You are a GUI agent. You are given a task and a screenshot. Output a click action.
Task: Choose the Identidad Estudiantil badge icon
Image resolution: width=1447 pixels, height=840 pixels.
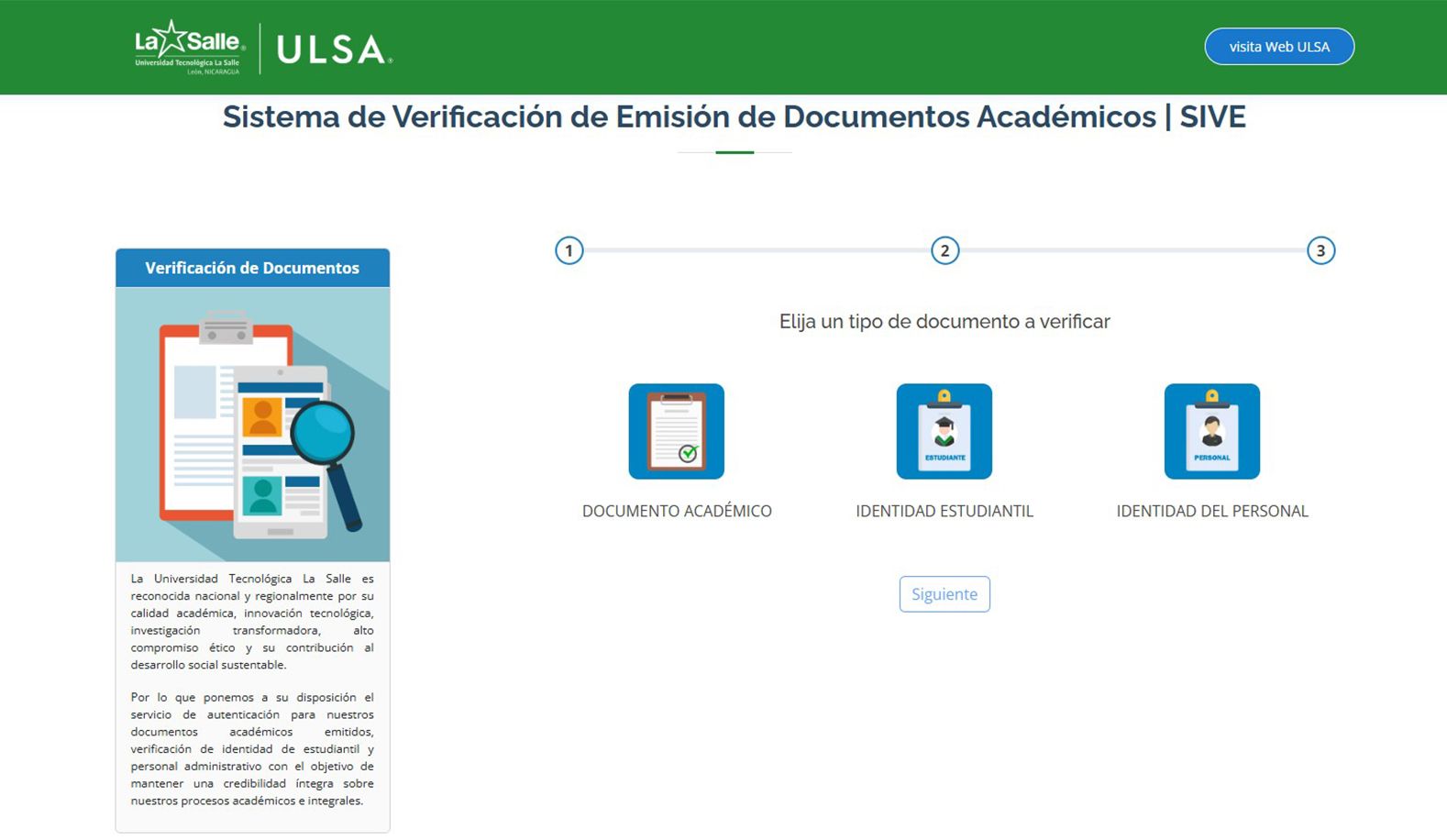944,431
